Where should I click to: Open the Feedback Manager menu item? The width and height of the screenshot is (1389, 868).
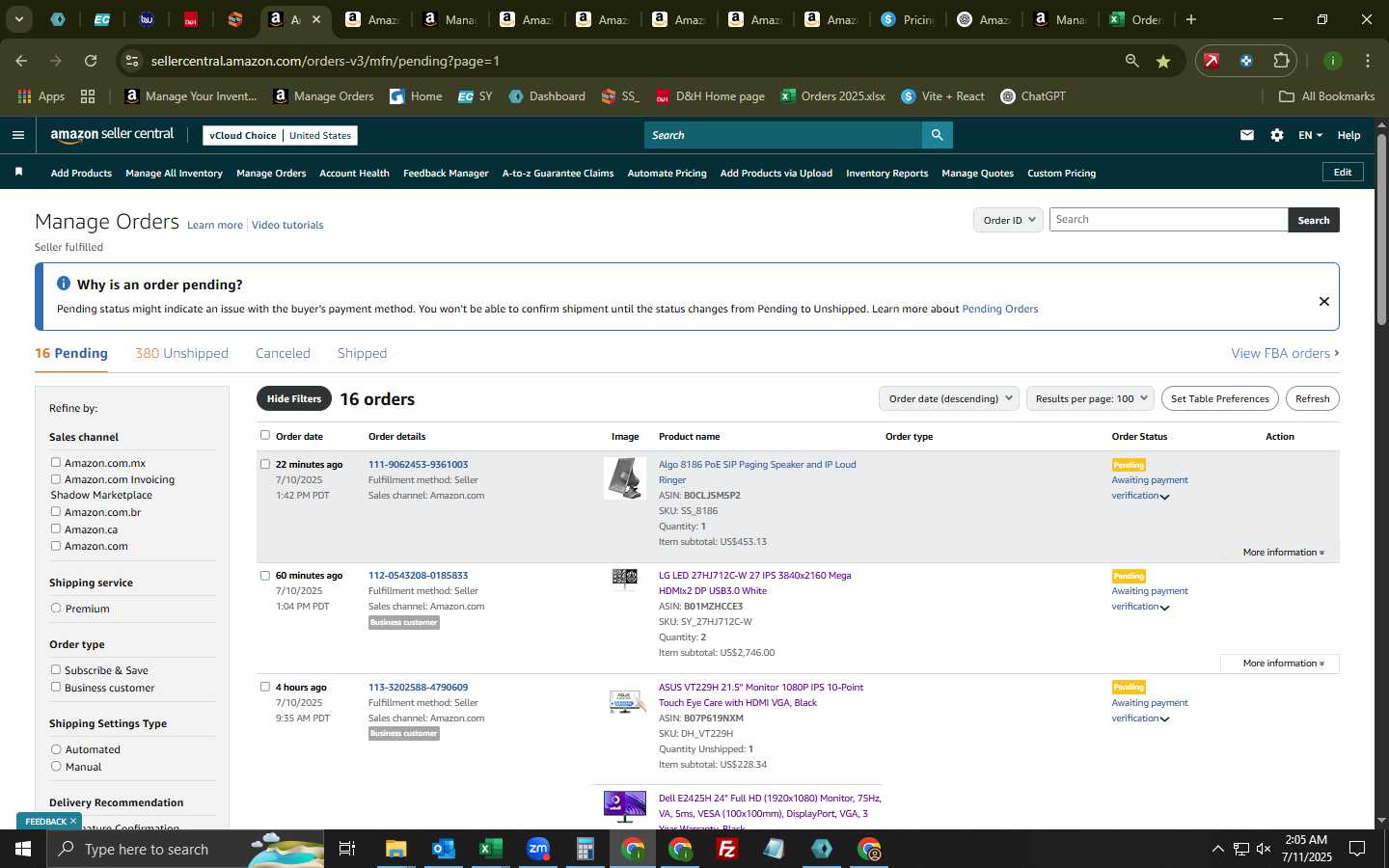[446, 173]
